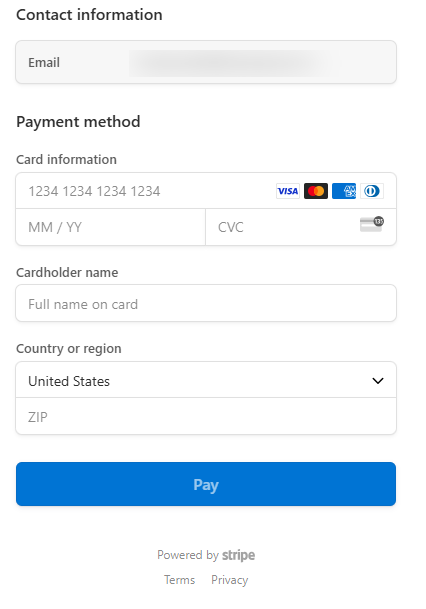Click the Stripe logo in footer
This screenshot has width=426, height=609.
pyautogui.click(x=238, y=555)
